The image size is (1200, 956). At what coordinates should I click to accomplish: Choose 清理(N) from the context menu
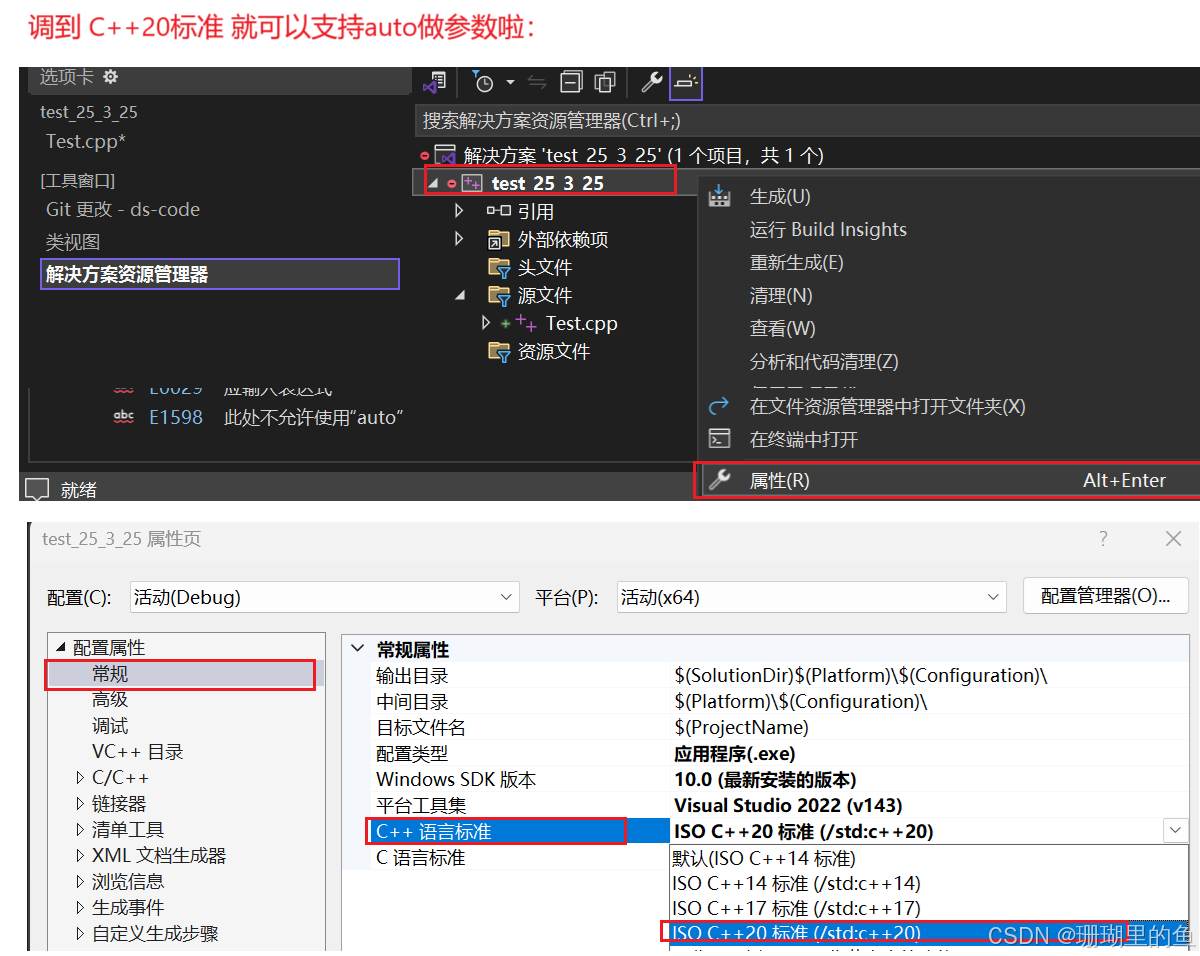click(x=781, y=295)
